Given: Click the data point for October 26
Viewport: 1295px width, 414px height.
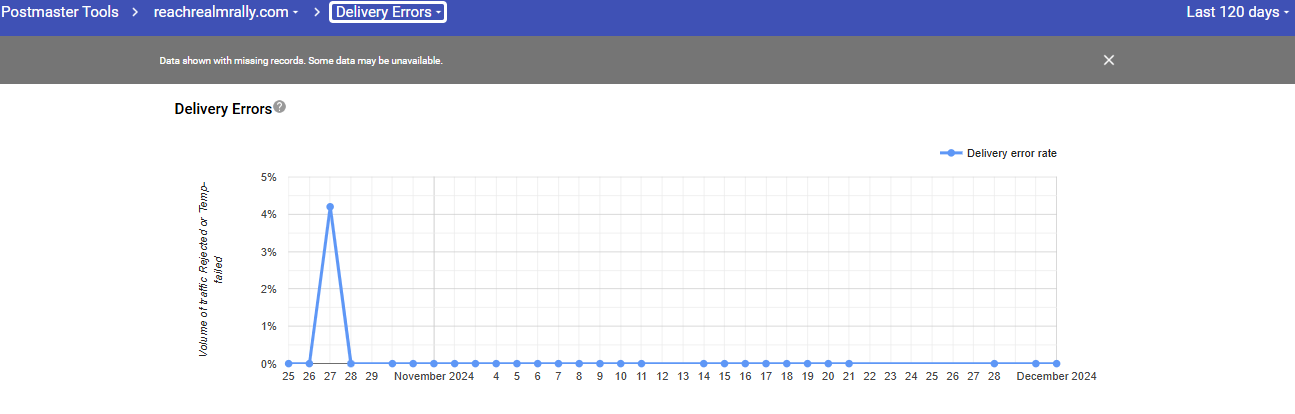Looking at the screenshot, I should pos(309,364).
